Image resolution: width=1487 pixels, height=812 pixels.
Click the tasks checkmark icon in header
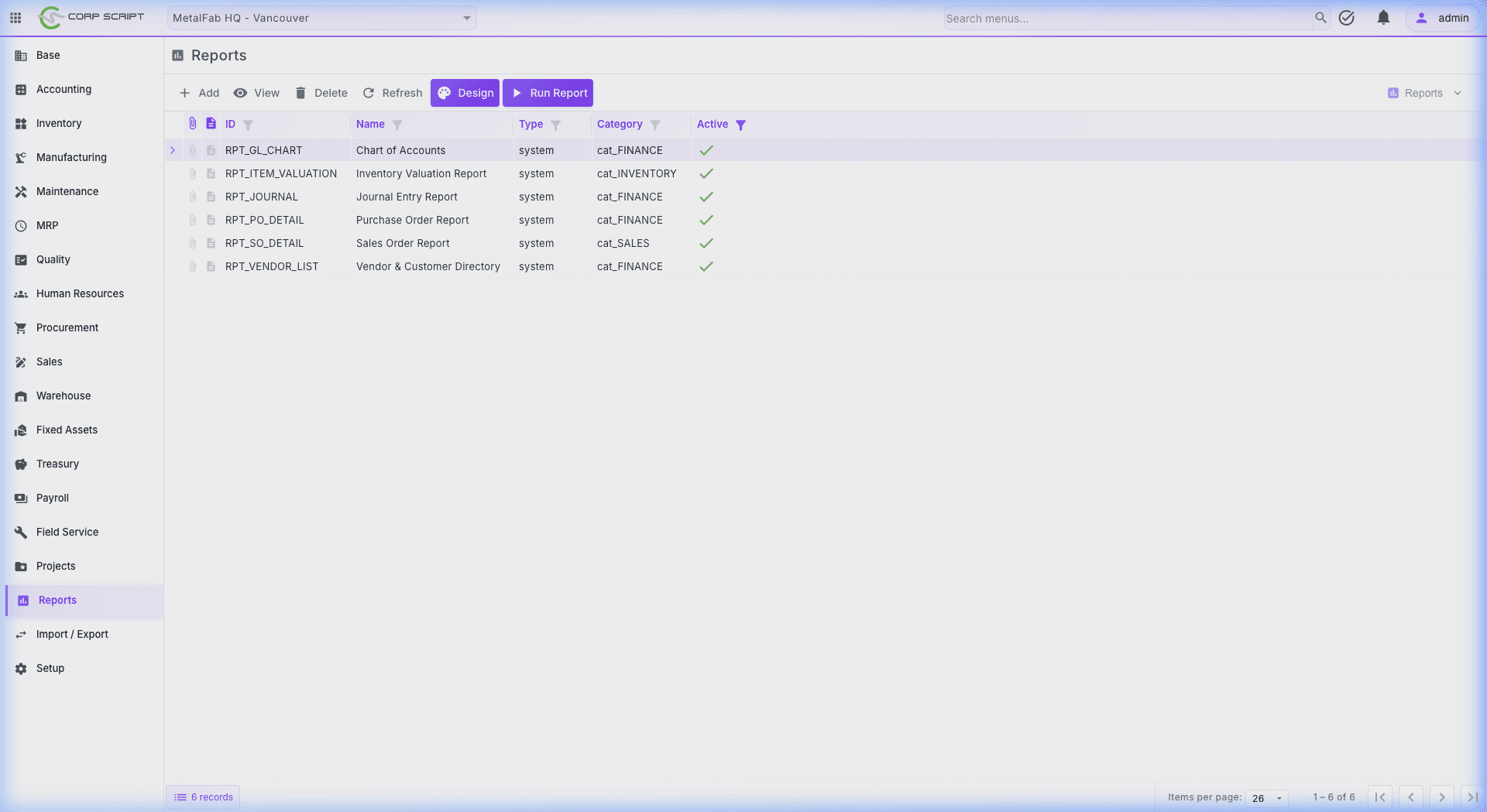click(1347, 18)
